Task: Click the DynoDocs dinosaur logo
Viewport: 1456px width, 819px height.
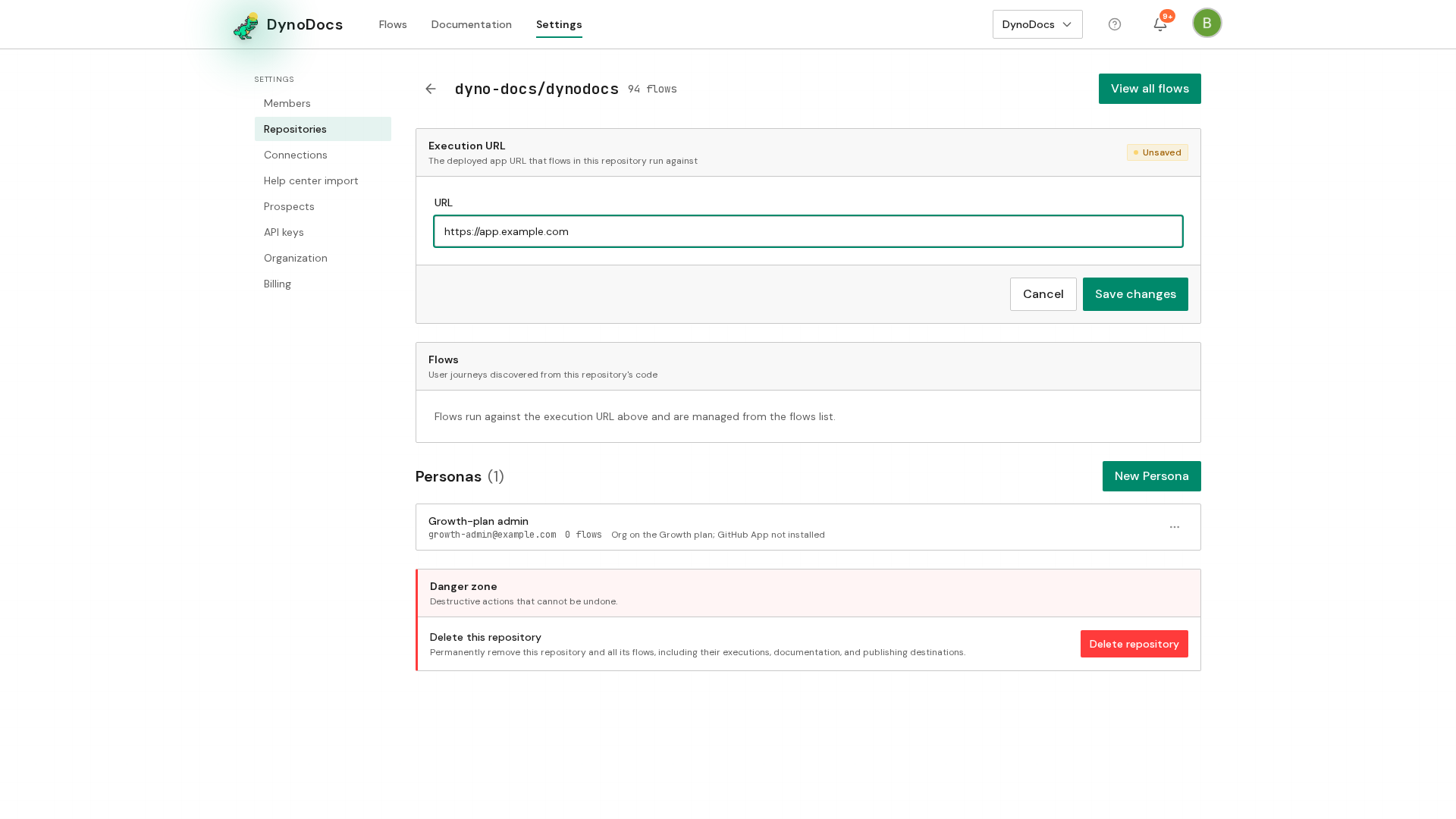Action: tap(246, 25)
